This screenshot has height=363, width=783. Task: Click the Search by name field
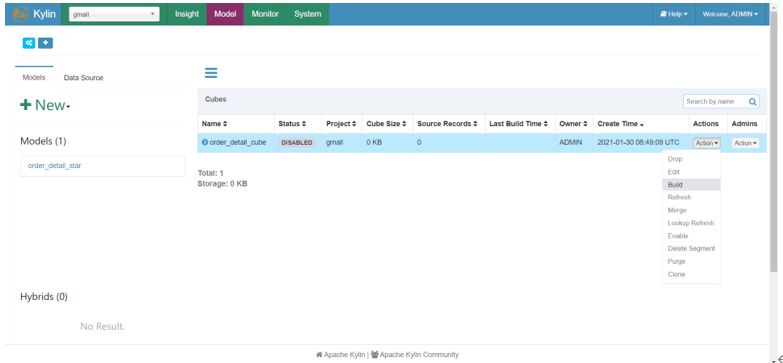[716, 101]
